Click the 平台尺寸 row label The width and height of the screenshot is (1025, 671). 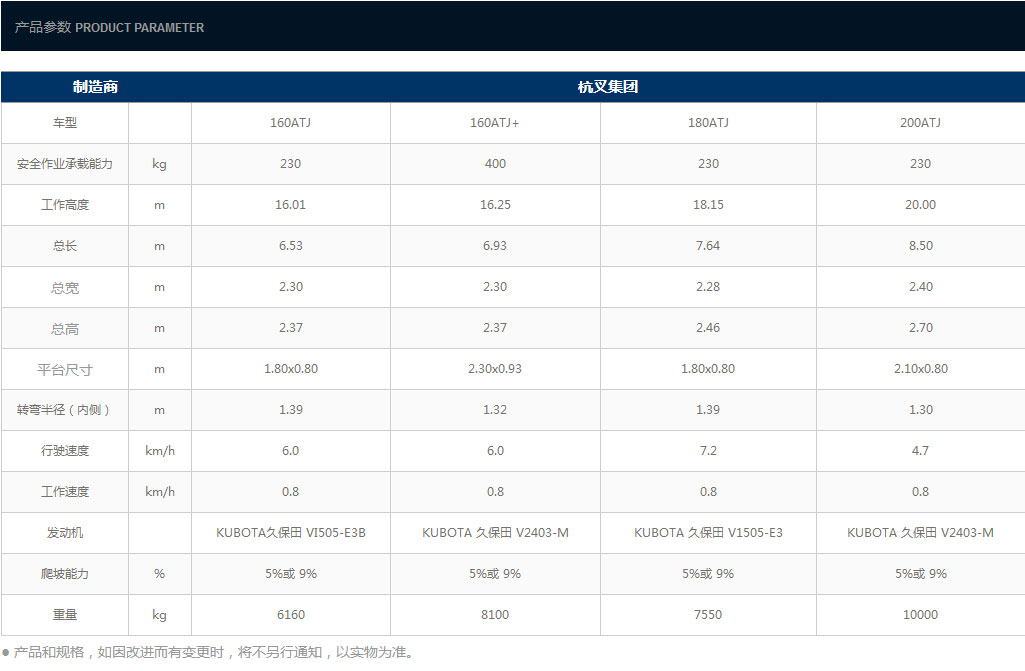(65, 369)
